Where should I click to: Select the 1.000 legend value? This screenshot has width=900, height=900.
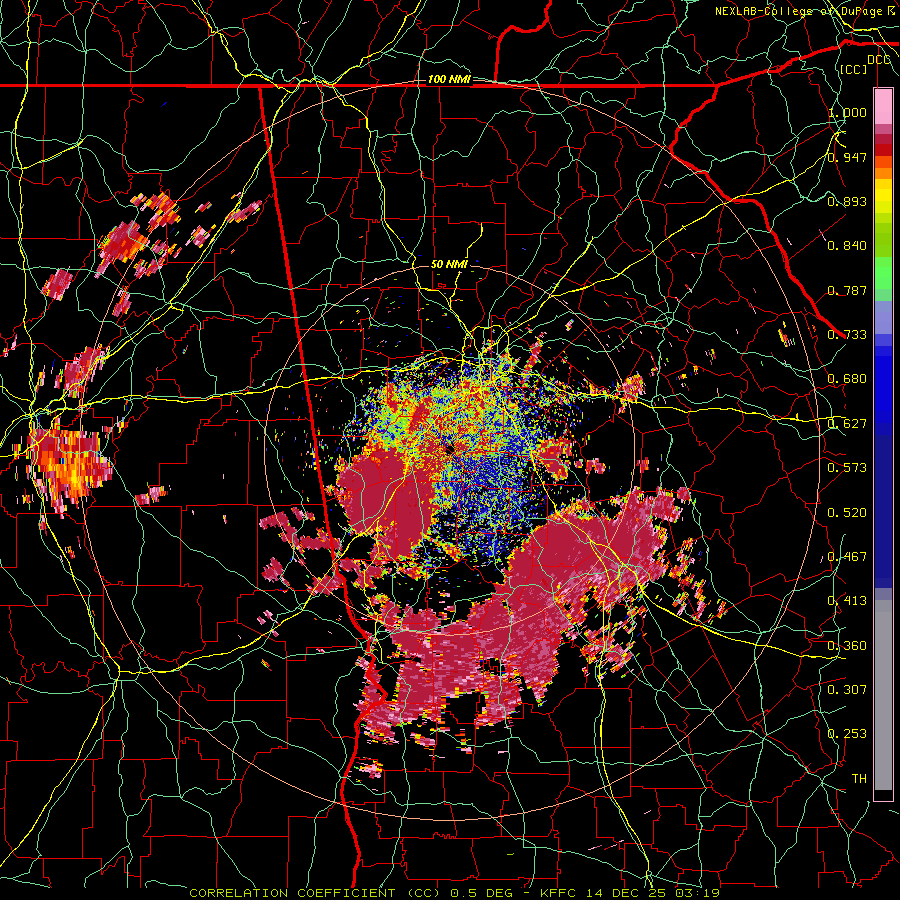pos(847,112)
